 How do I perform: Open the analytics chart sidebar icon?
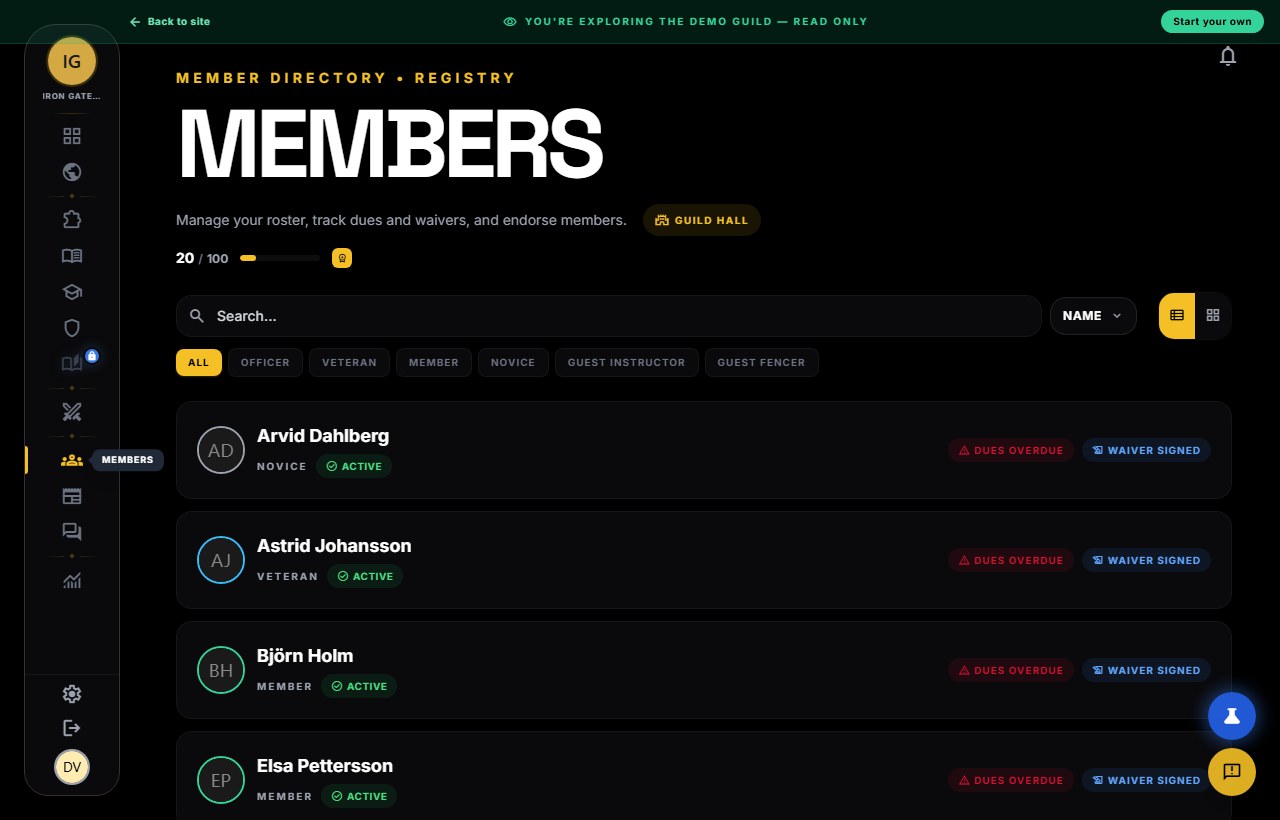tap(72, 580)
